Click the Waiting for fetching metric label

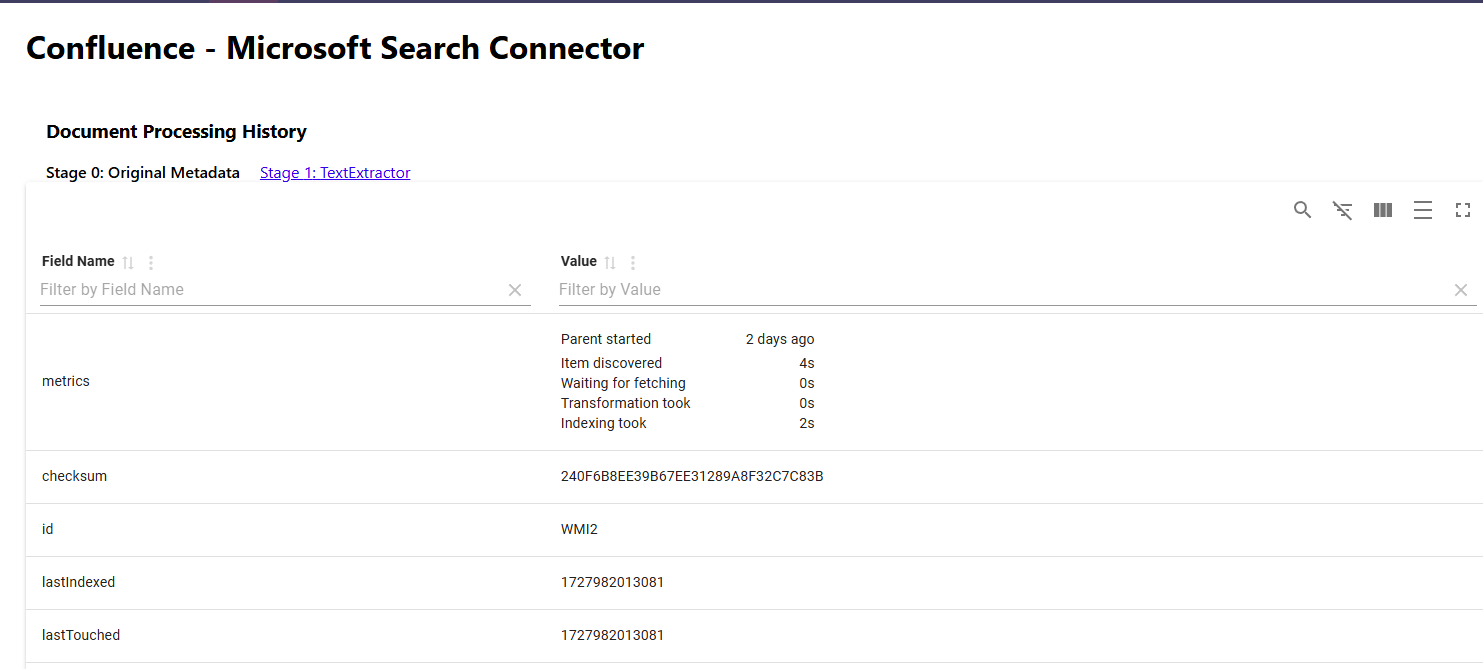(x=623, y=383)
